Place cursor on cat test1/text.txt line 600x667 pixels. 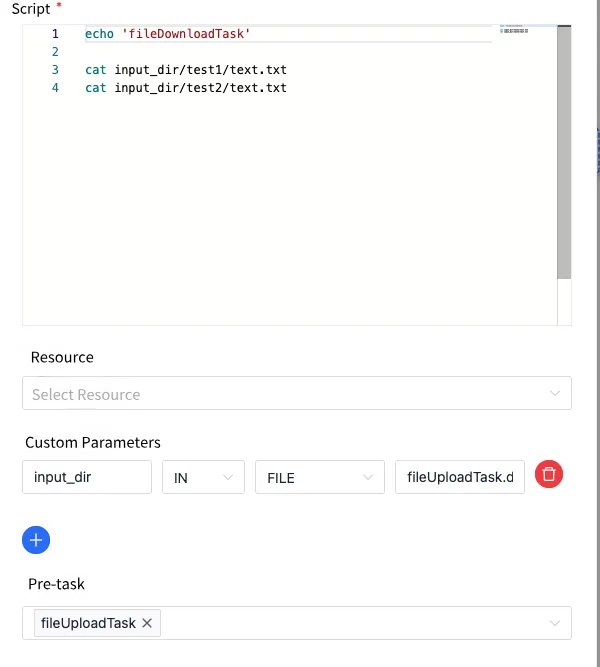[x=186, y=69]
